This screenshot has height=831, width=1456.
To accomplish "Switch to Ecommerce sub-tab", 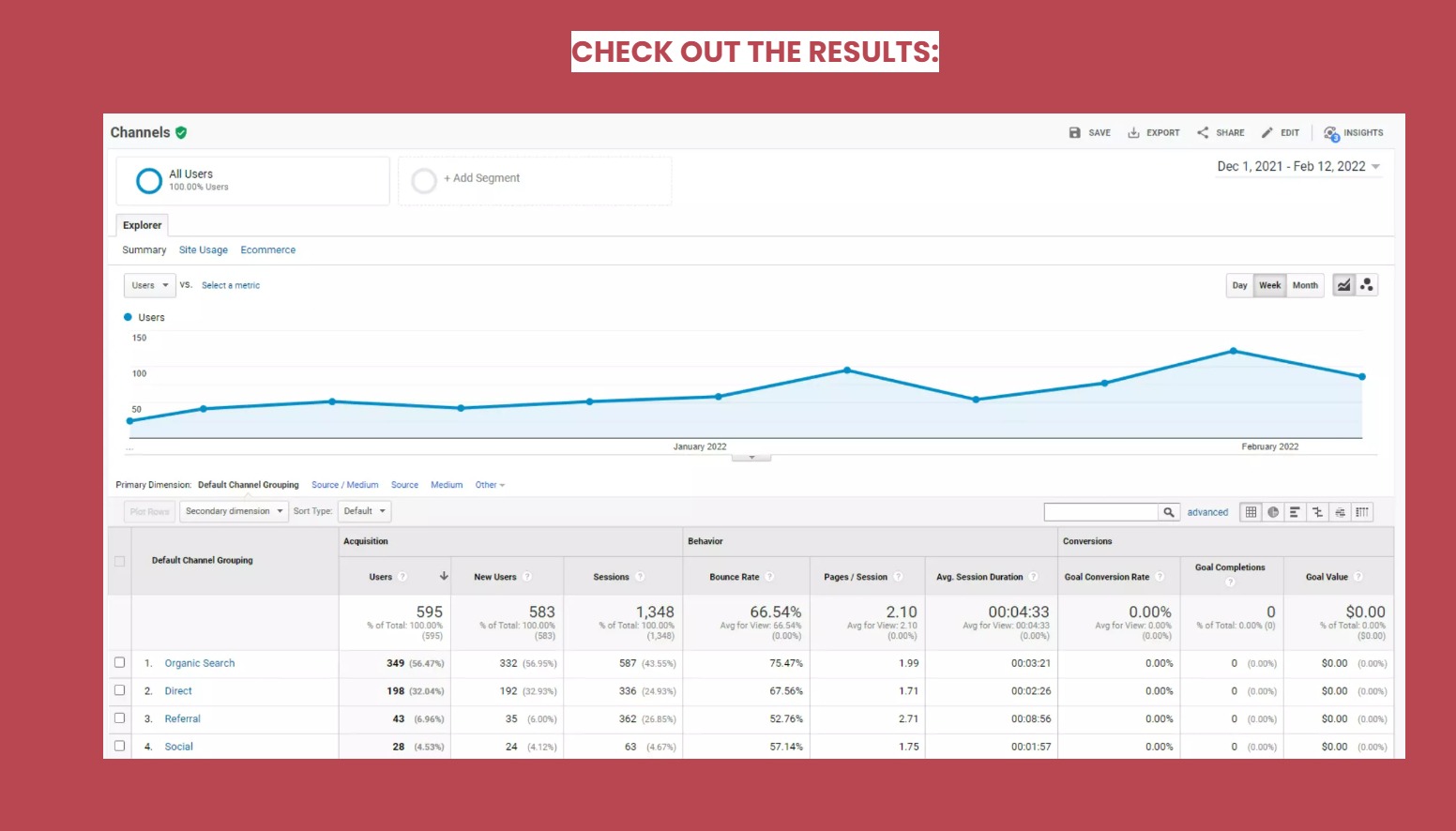I will tap(268, 250).
